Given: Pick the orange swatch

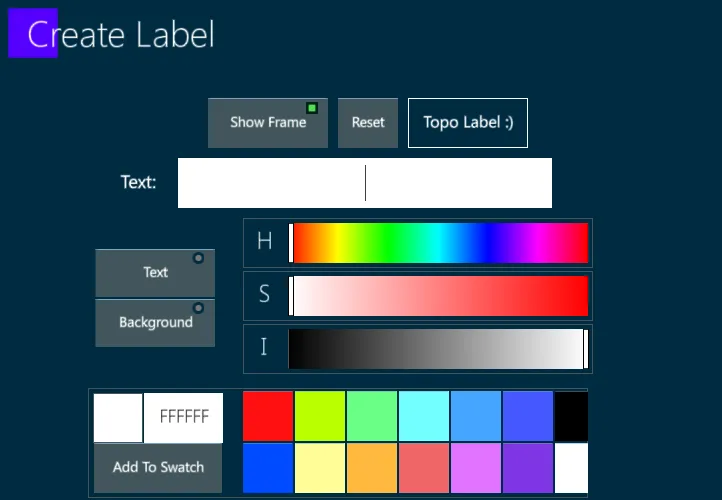Looking at the screenshot, I should tap(372, 468).
